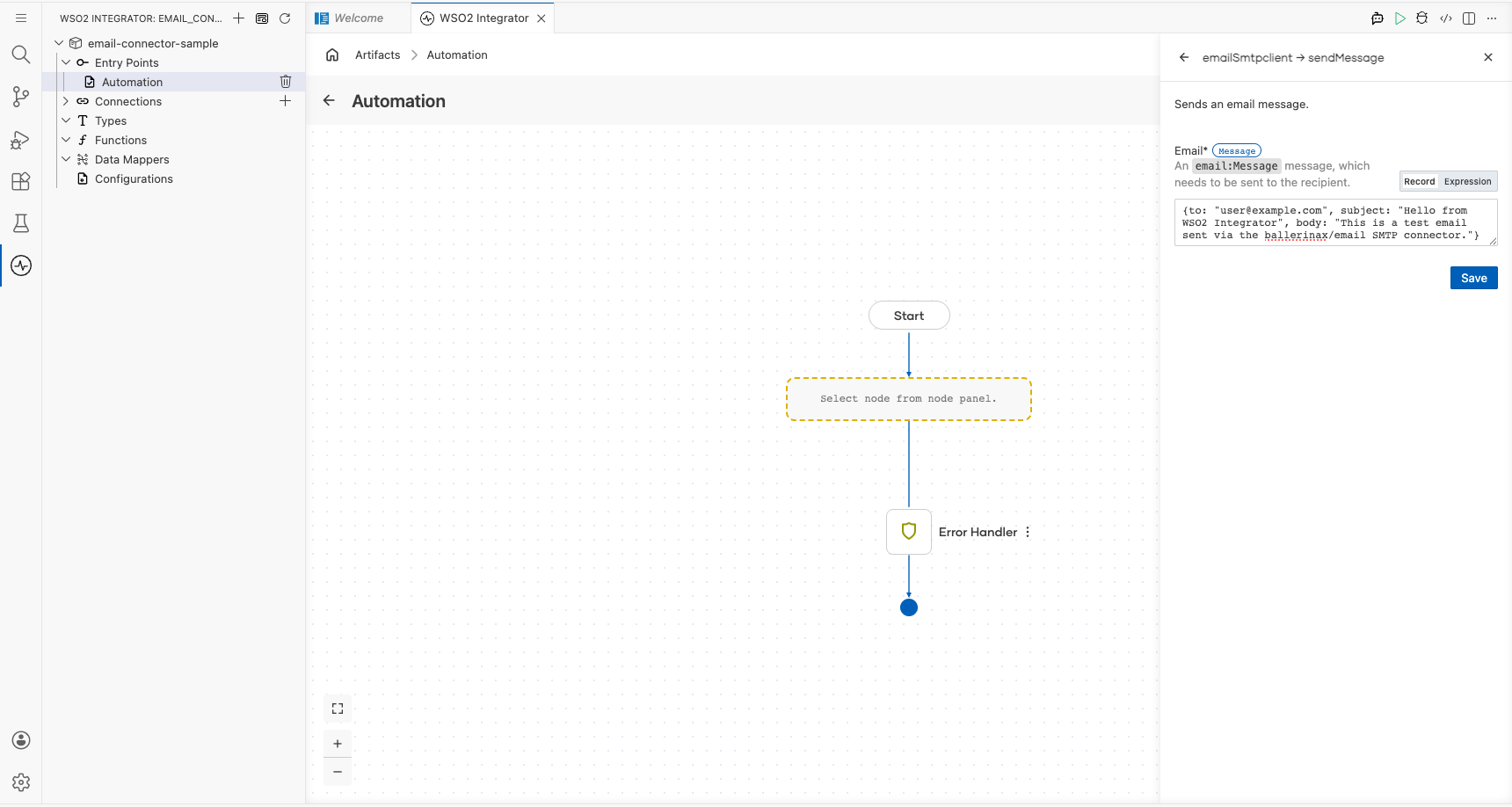
Task: Click Automation in the breadcrumb
Action: coord(457,55)
